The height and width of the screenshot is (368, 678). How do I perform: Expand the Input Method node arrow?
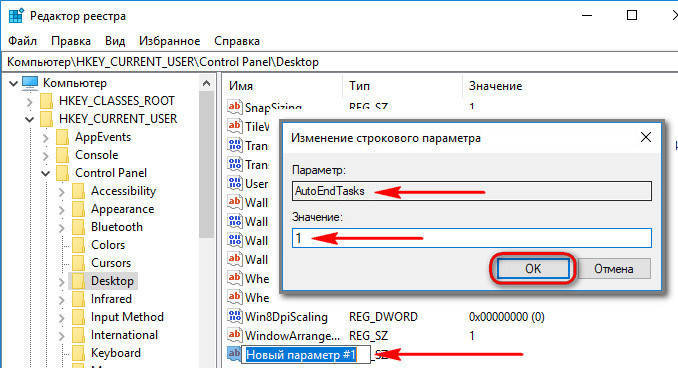point(61,318)
